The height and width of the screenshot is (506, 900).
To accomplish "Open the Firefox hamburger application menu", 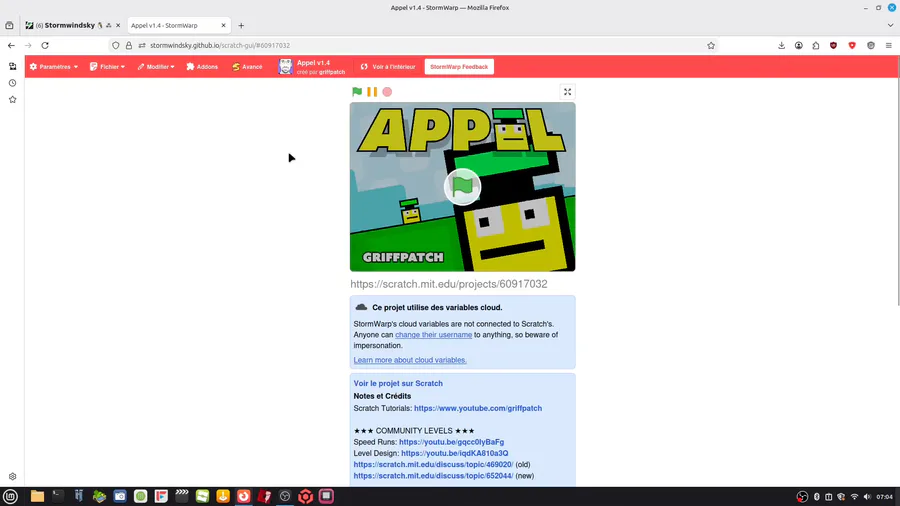I will (889, 45).
